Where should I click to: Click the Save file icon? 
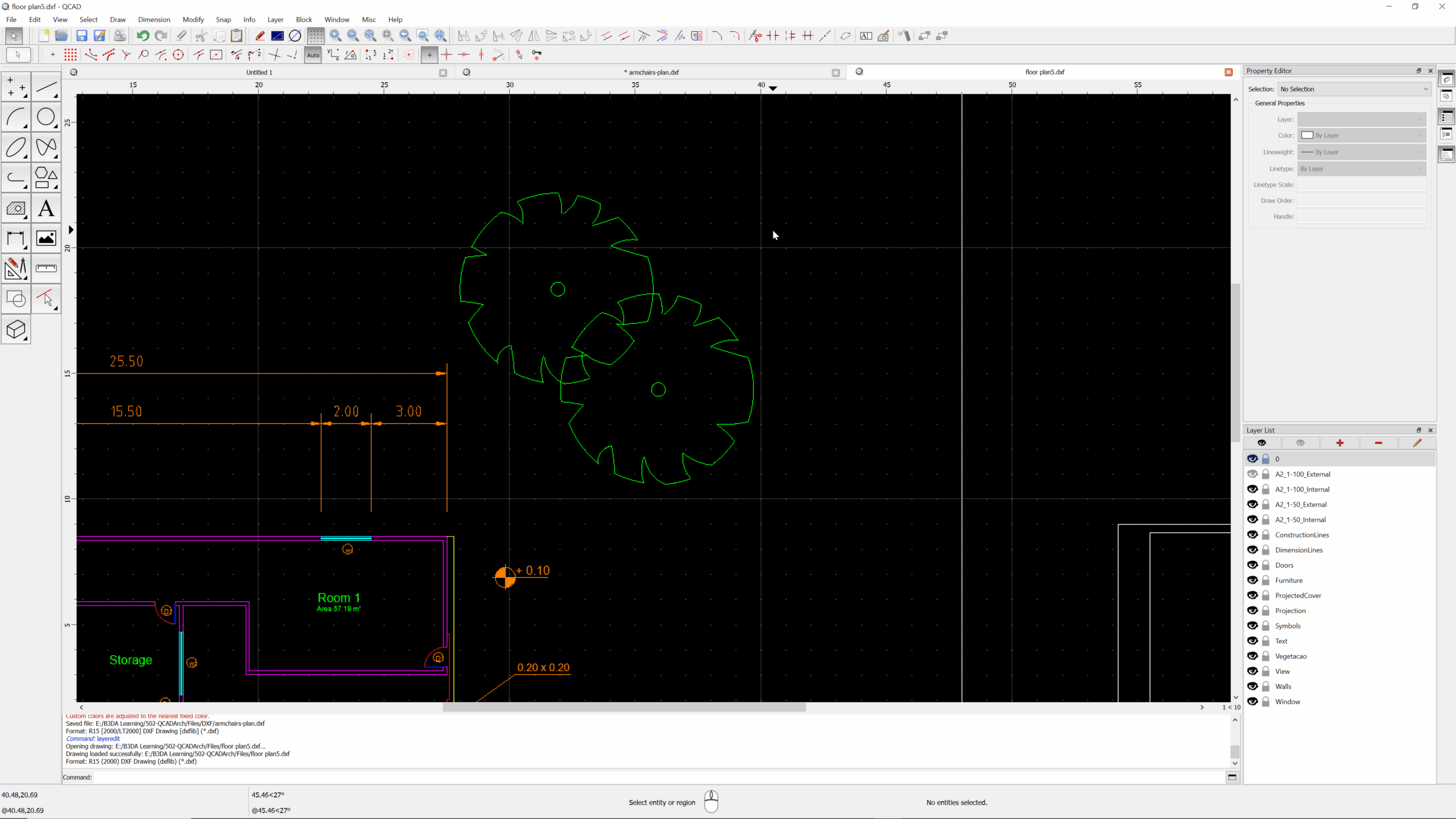[82, 36]
